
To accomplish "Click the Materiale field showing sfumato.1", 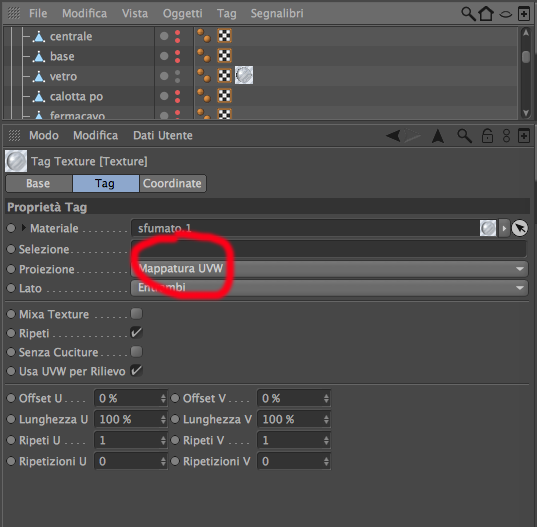I will [x=305, y=228].
